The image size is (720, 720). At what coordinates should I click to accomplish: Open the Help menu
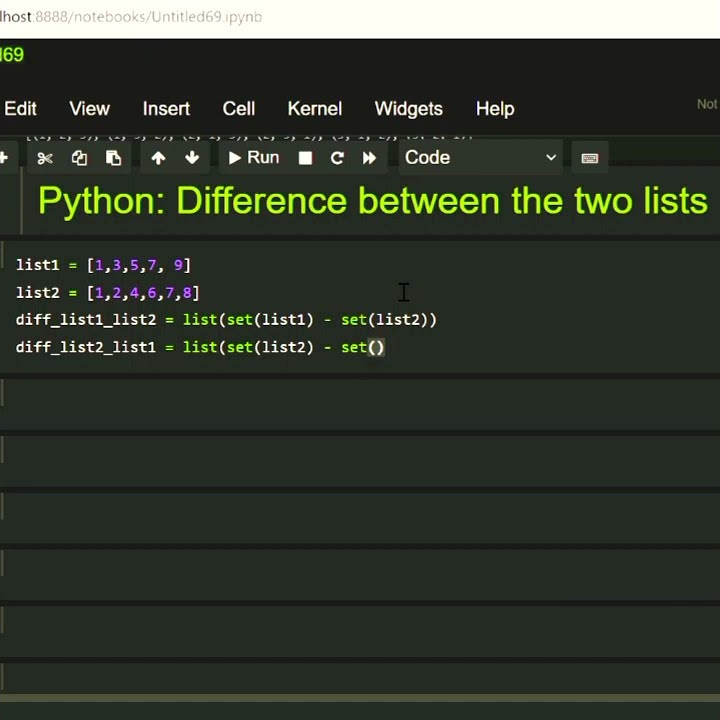tap(495, 109)
